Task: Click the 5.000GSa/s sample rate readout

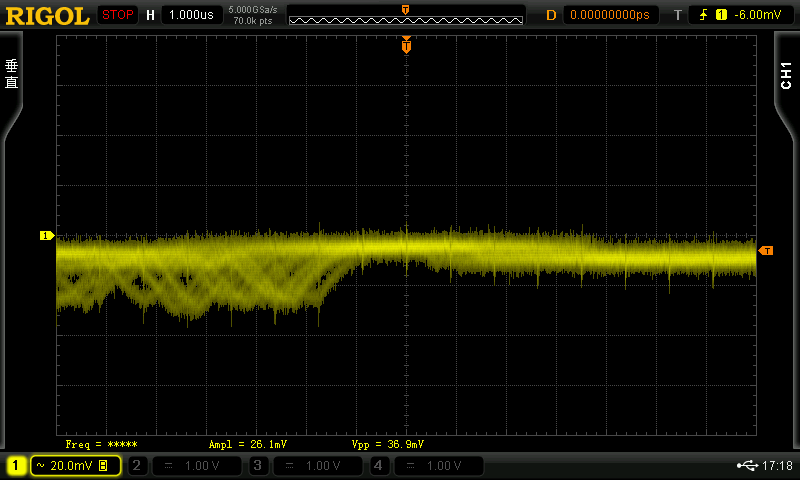Action: [253, 10]
